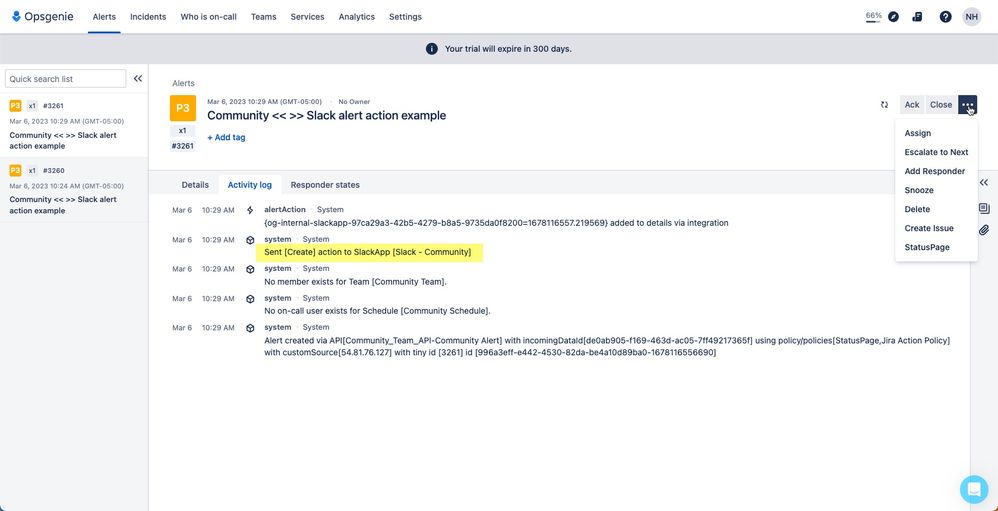Image resolution: width=998 pixels, height=511 pixels.
Task: Choose Escalate to Next
Action: [936, 152]
